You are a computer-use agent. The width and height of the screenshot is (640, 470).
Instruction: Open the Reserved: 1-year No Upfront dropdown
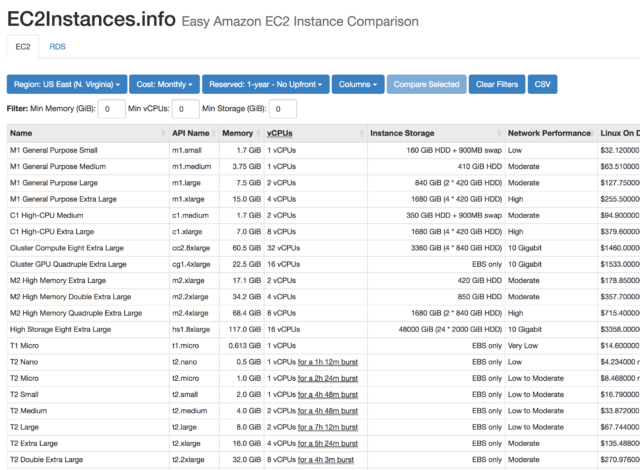point(264,84)
